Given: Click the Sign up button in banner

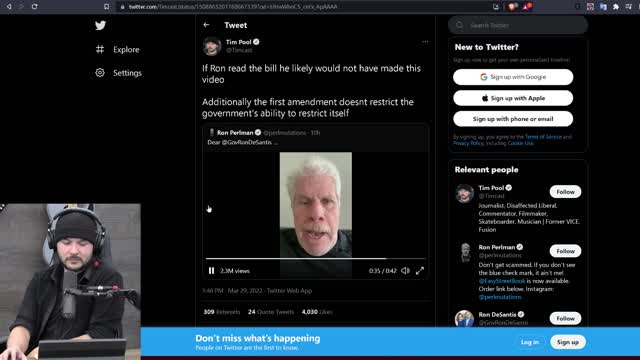Looking at the screenshot, I should coord(568,342).
